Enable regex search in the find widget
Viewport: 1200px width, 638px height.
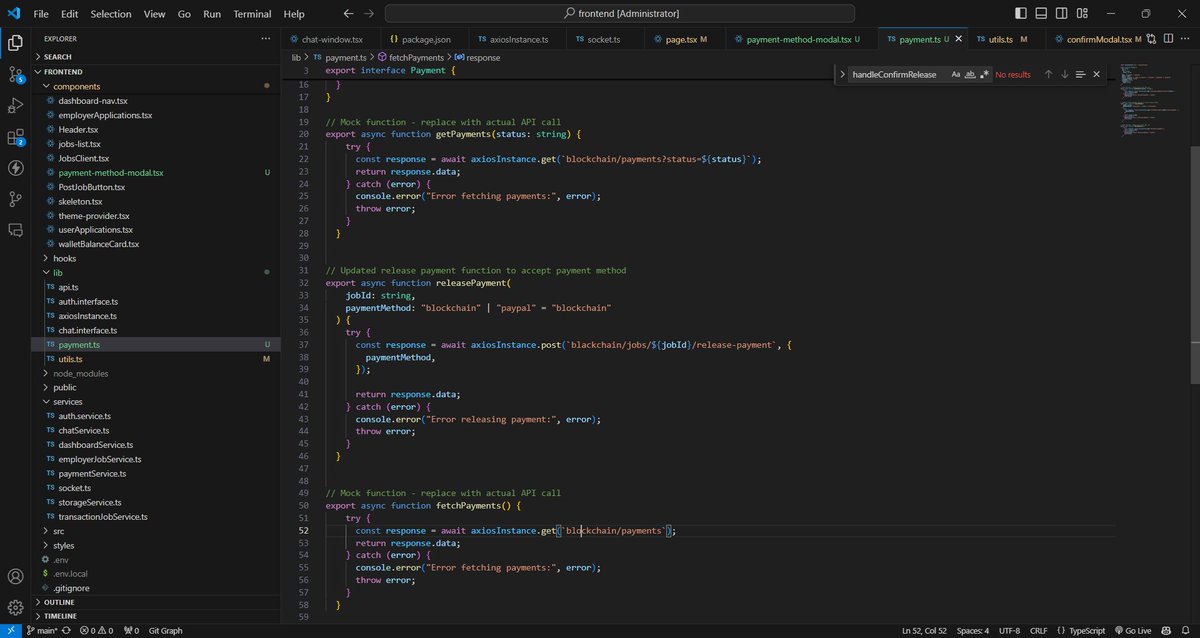tap(984, 74)
